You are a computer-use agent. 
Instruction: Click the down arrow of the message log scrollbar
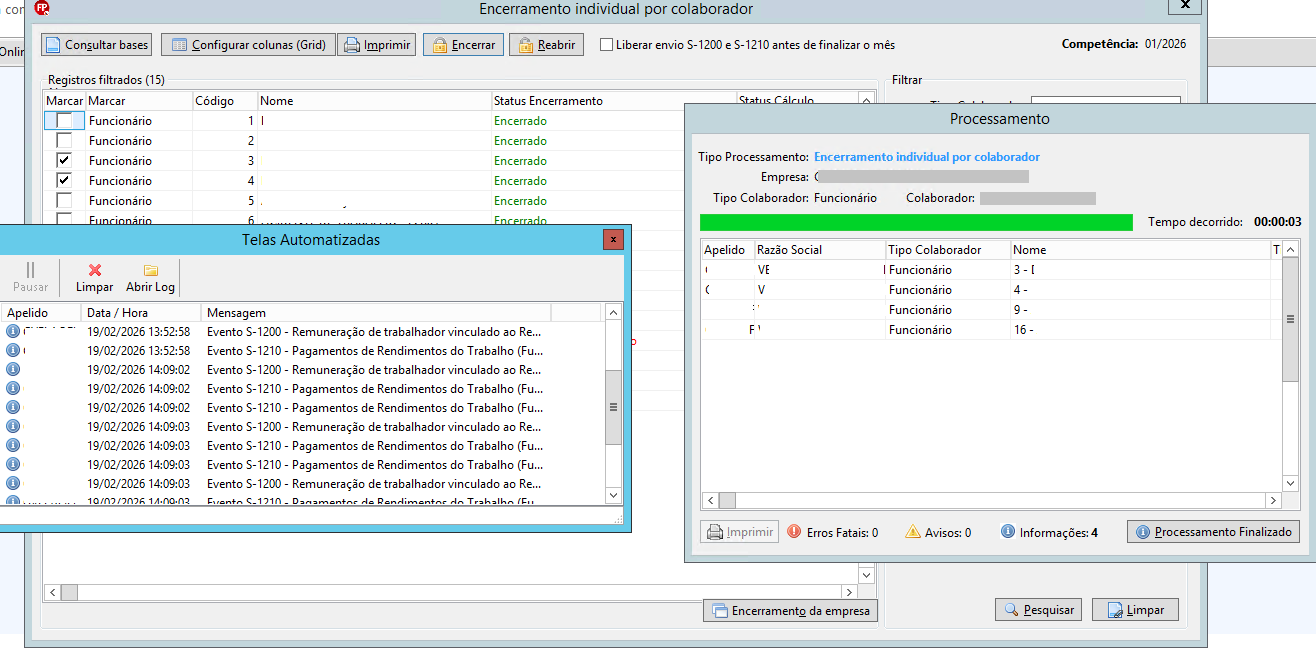tap(614, 495)
